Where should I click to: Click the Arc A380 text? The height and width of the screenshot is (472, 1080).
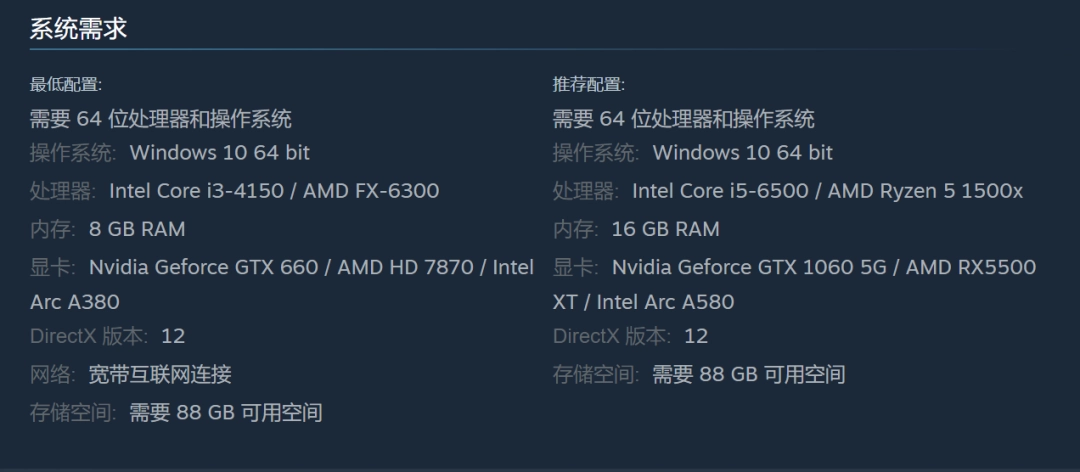pos(75,301)
